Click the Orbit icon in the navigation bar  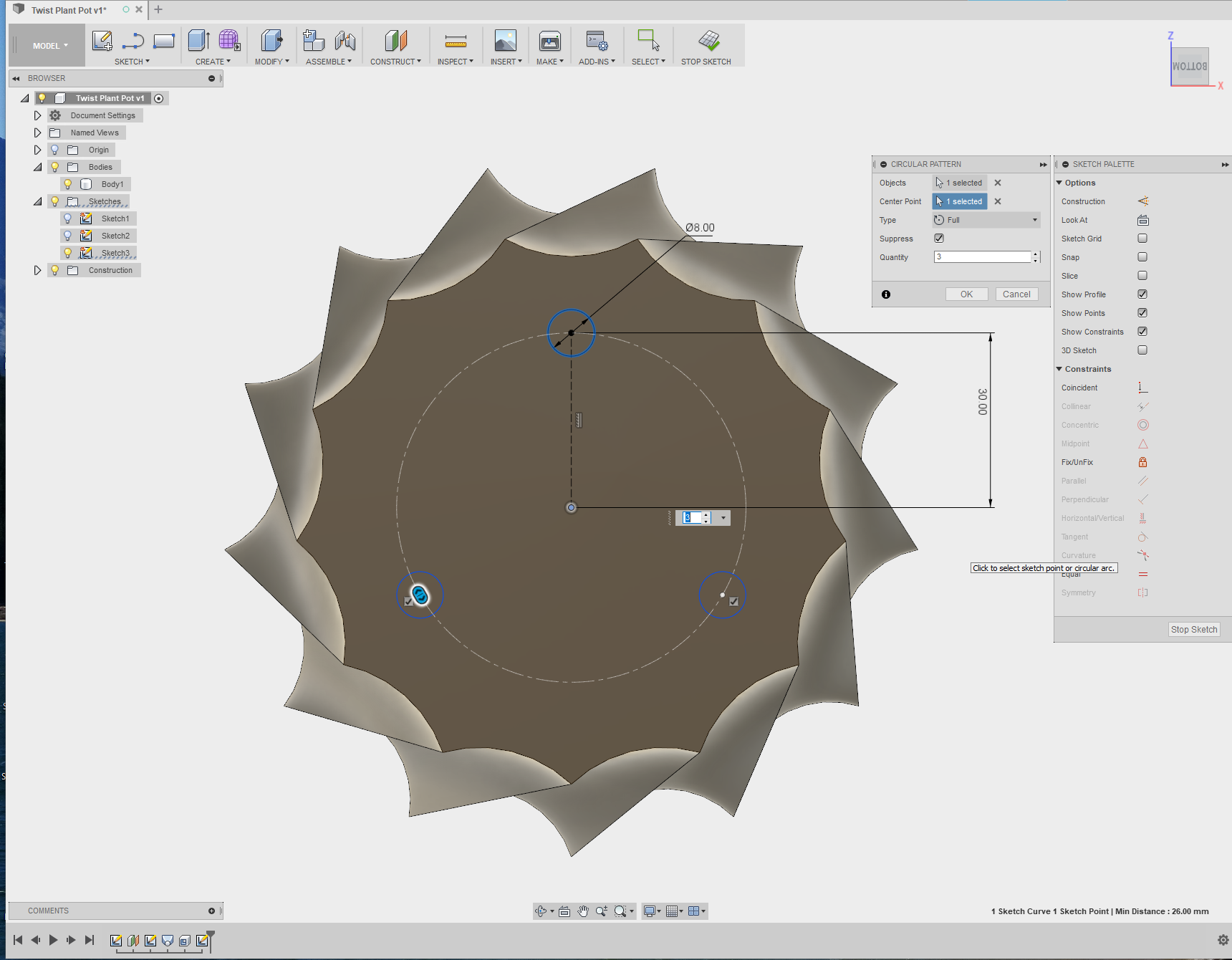point(542,911)
